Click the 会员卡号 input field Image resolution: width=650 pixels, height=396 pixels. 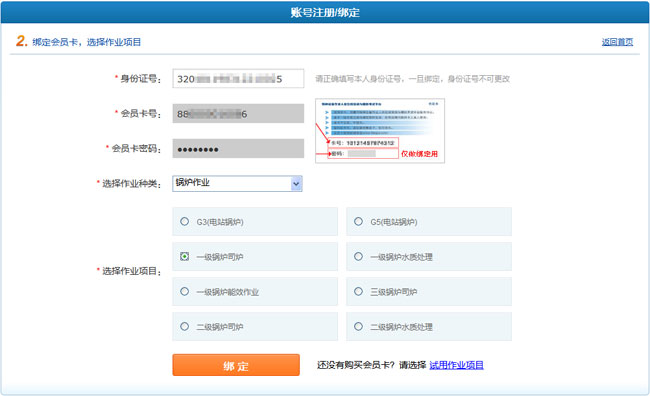(x=238, y=114)
